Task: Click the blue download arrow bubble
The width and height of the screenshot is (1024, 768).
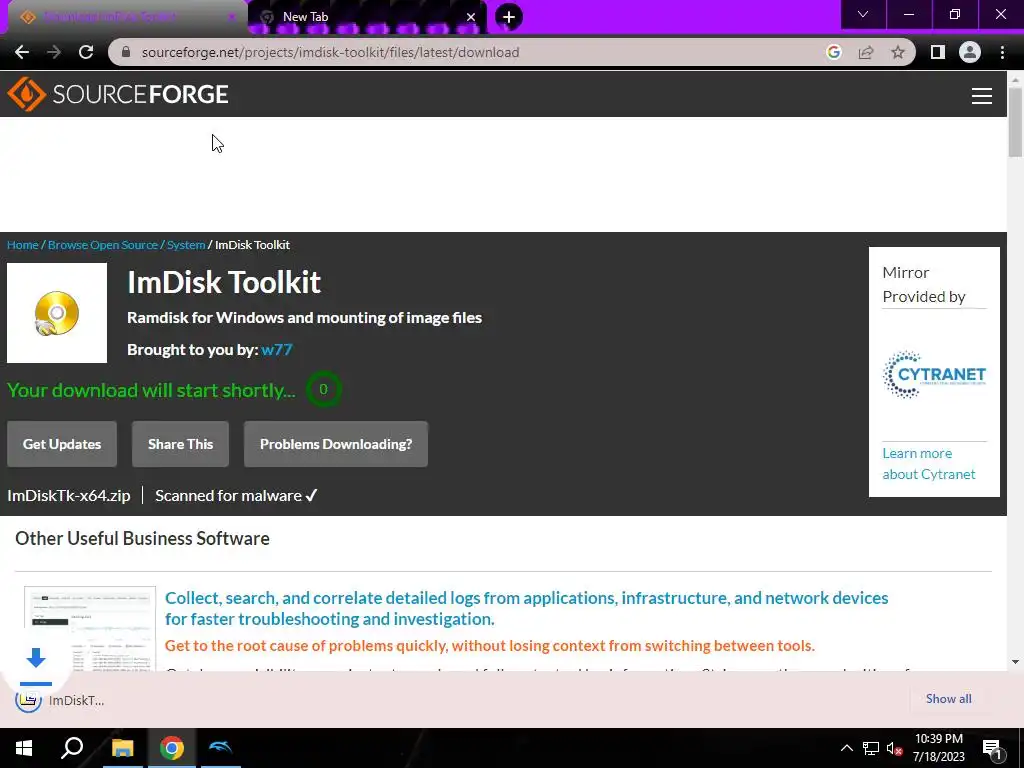Action: [x=36, y=658]
